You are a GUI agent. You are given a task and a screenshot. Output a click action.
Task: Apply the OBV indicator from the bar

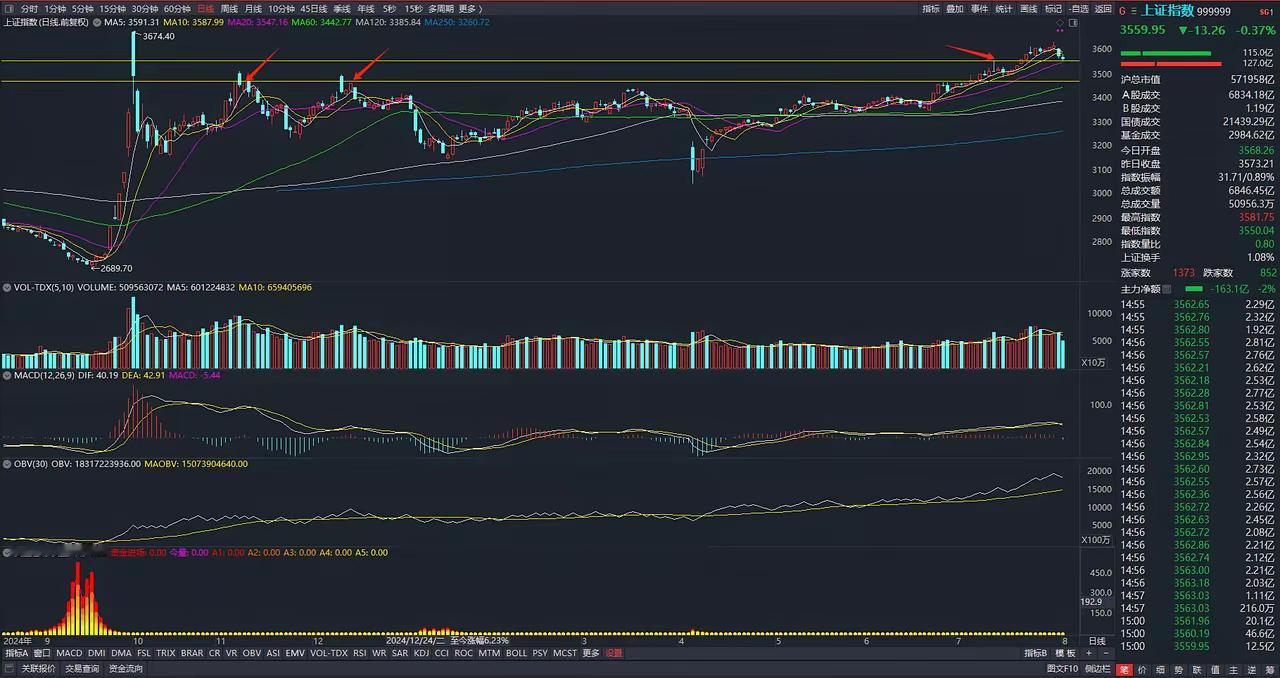click(x=252, y=653)
